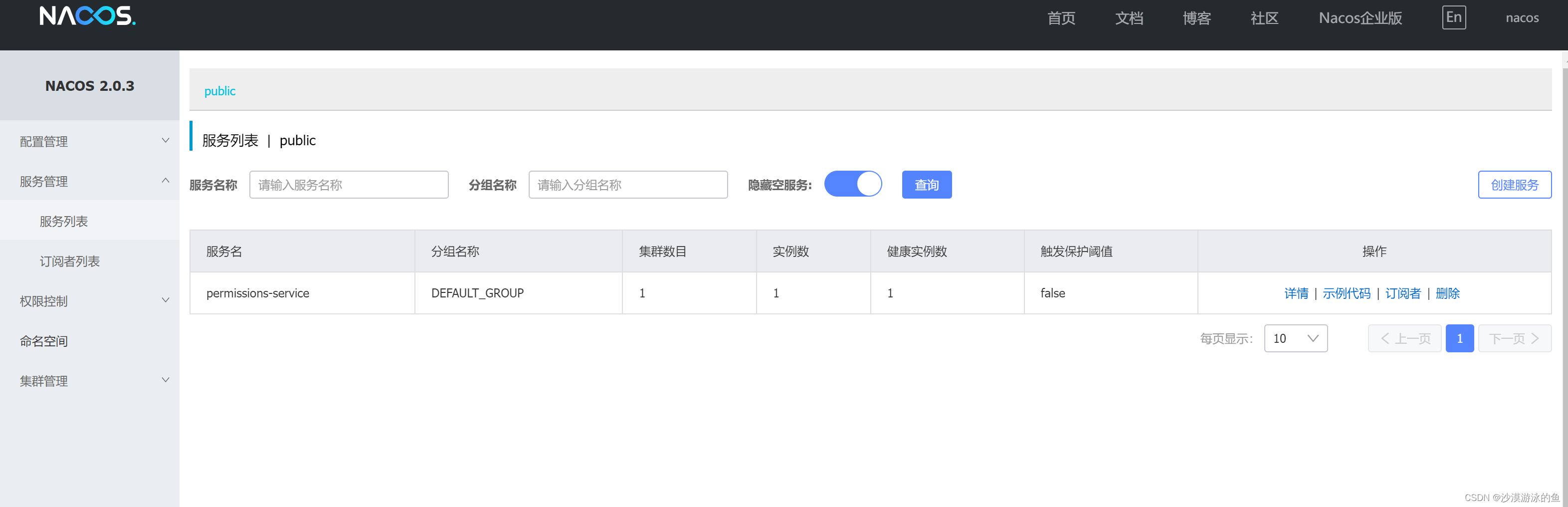Image resolution: width=1568 pixels, height=507 pixels.
Task: Click the permissions-service cell
Action: coord(303,293)
